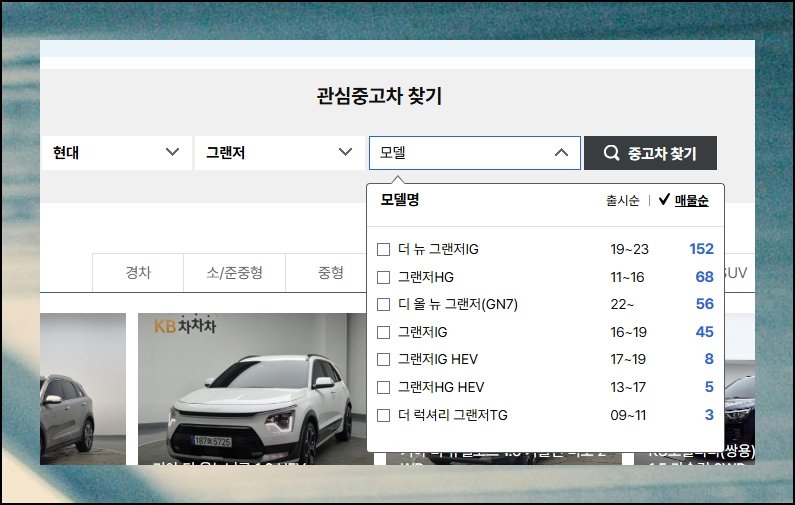Click the chevron arrow next to 그랜저
The height and width of the screenshot is (505, 795).
coord(345,152)
